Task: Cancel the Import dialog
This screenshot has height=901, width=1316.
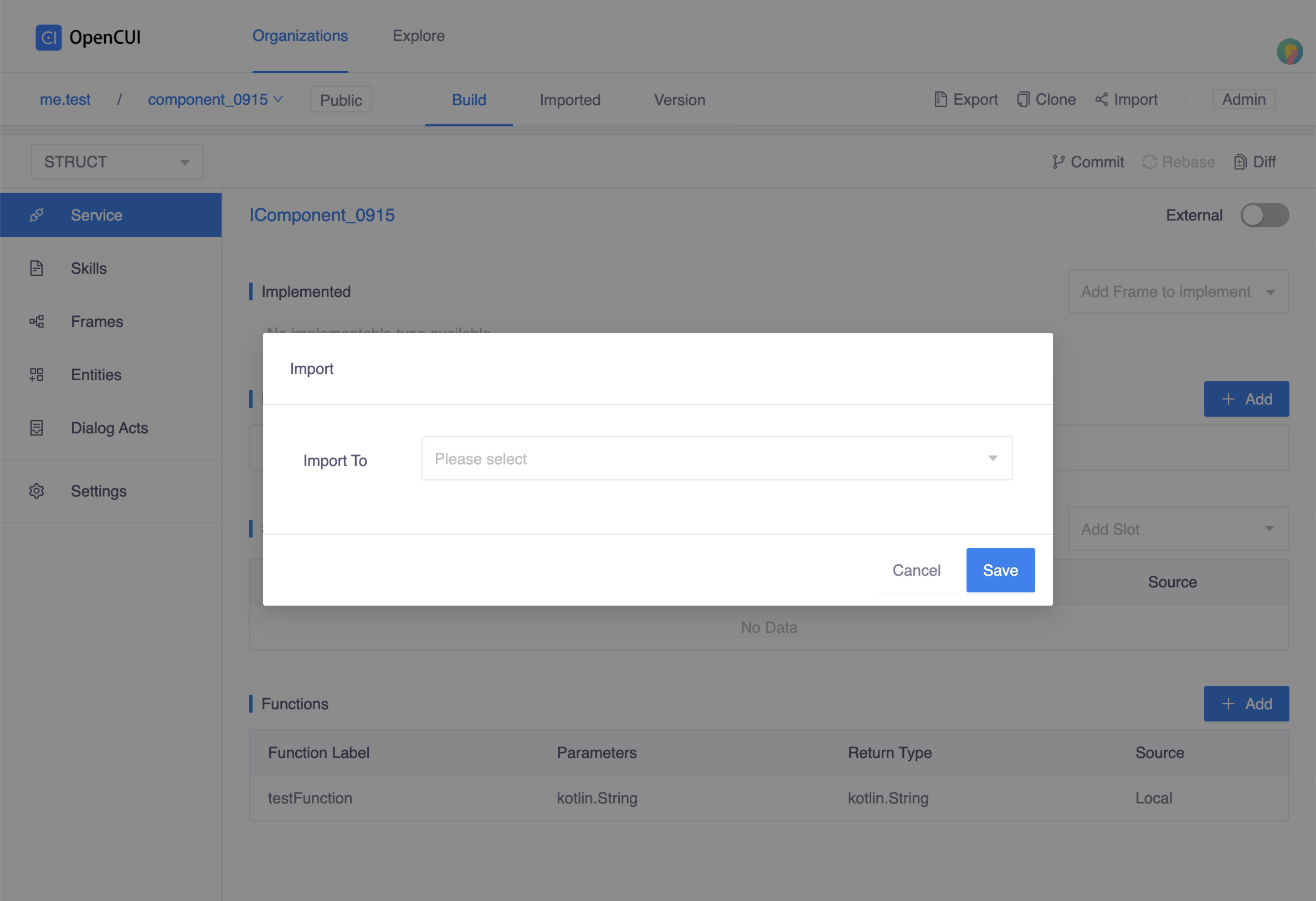Action: (x=916, y=570)
